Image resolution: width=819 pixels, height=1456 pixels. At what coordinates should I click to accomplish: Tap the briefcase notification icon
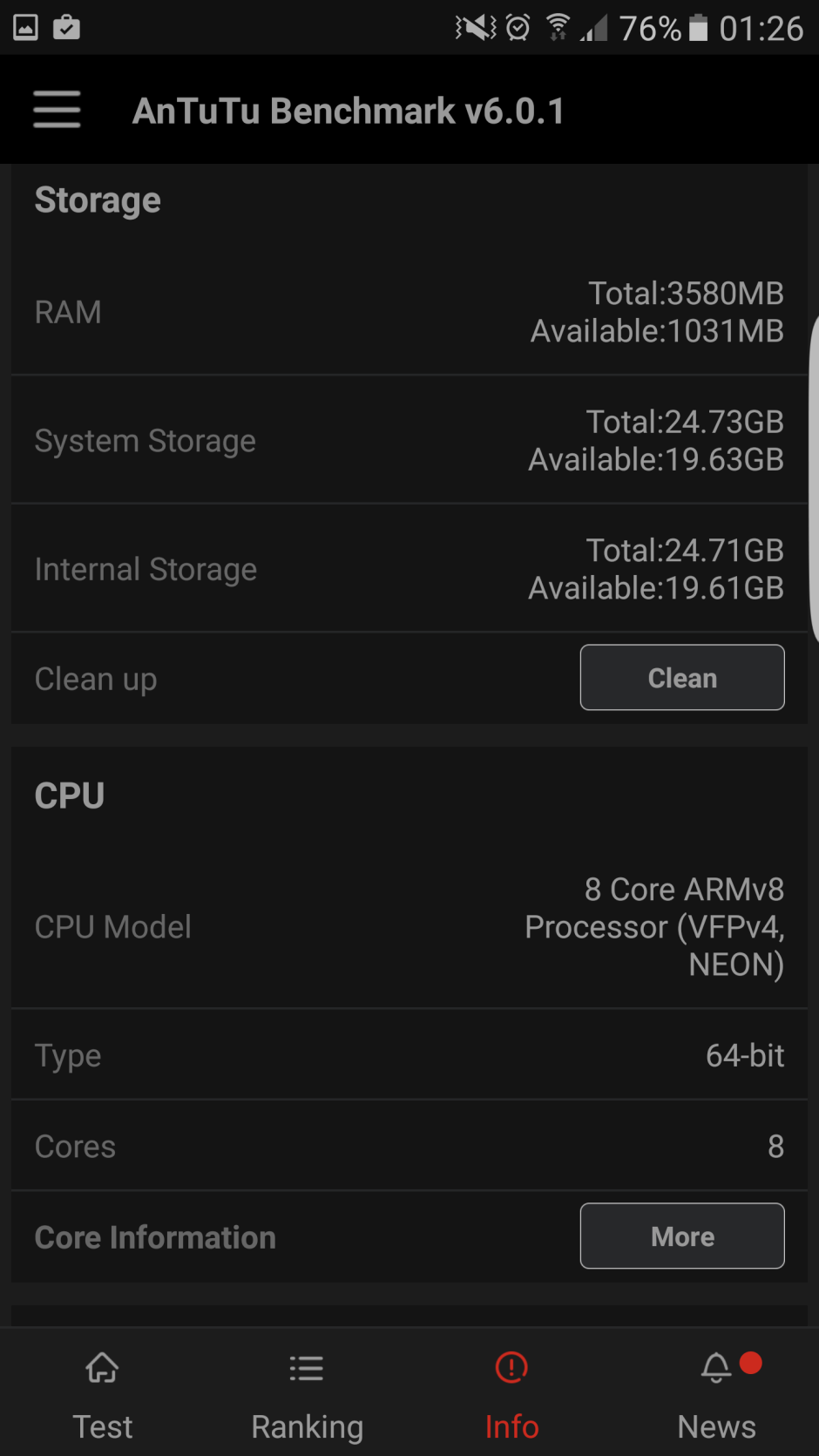(66, 28)
